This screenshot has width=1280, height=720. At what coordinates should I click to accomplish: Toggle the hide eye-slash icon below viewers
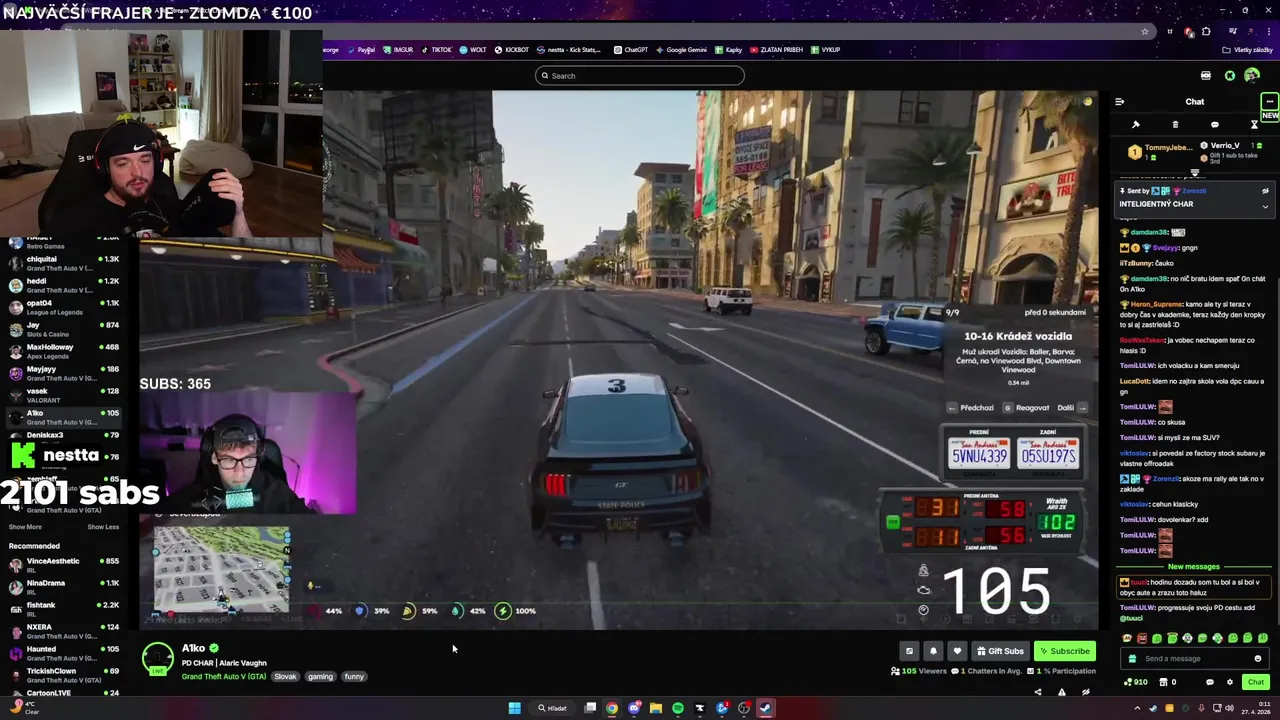(x=1085, y=692)
